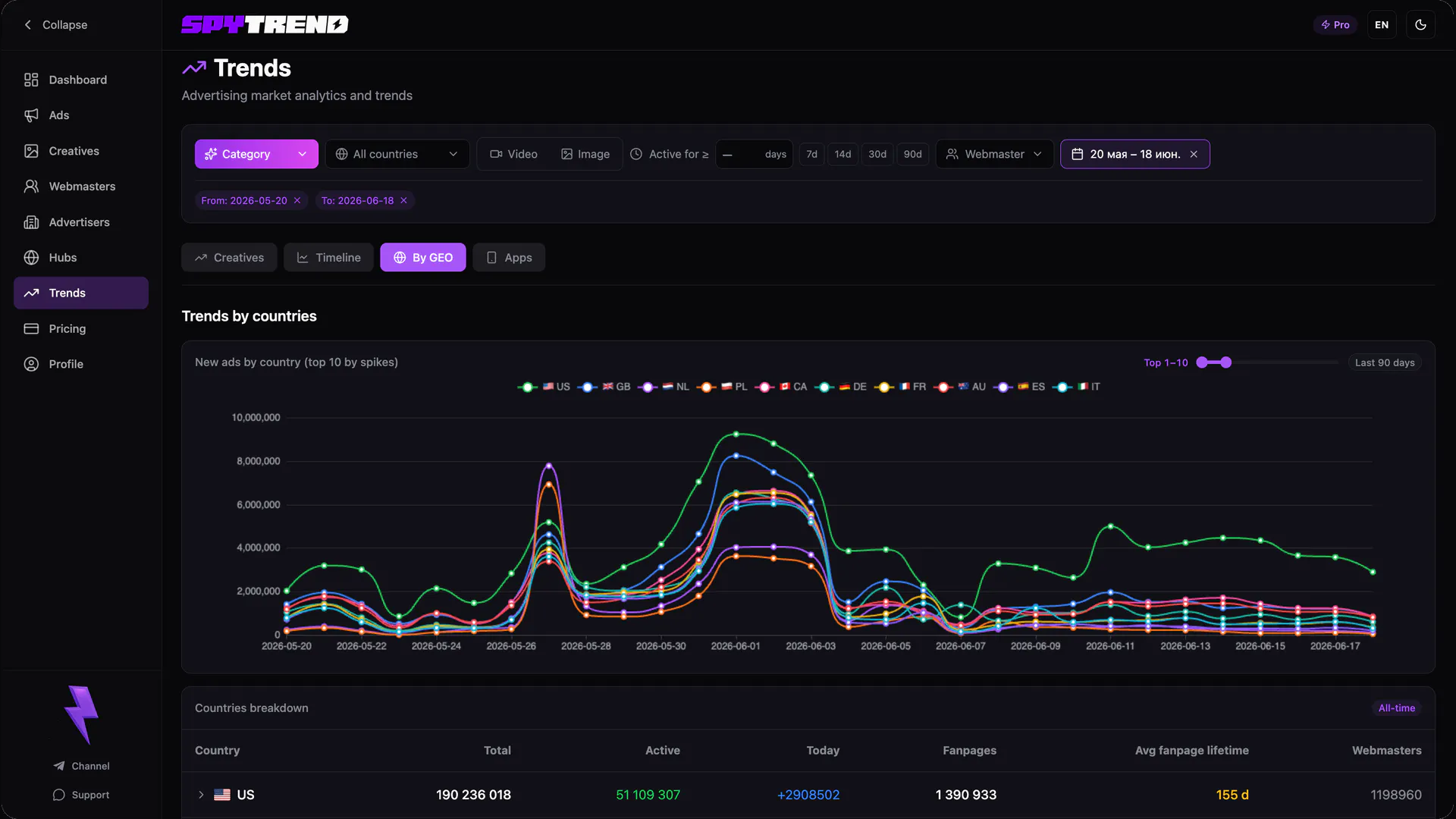Switch to the Apps tab
This screenshot has width=1456, height=819.
tap(509, 258)
